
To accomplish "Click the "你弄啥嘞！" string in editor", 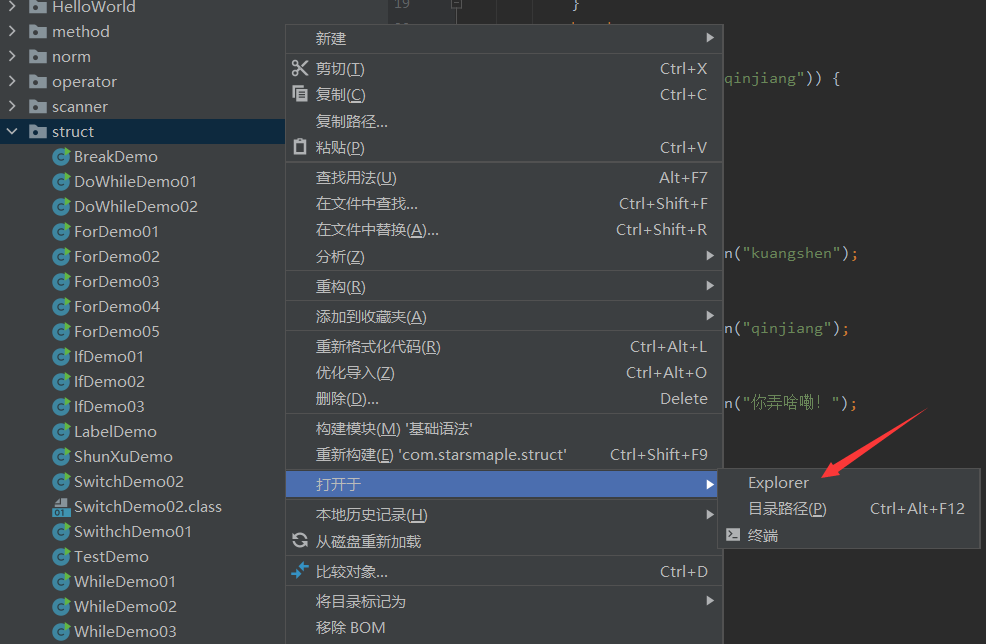I will click(x=791, y=402).
